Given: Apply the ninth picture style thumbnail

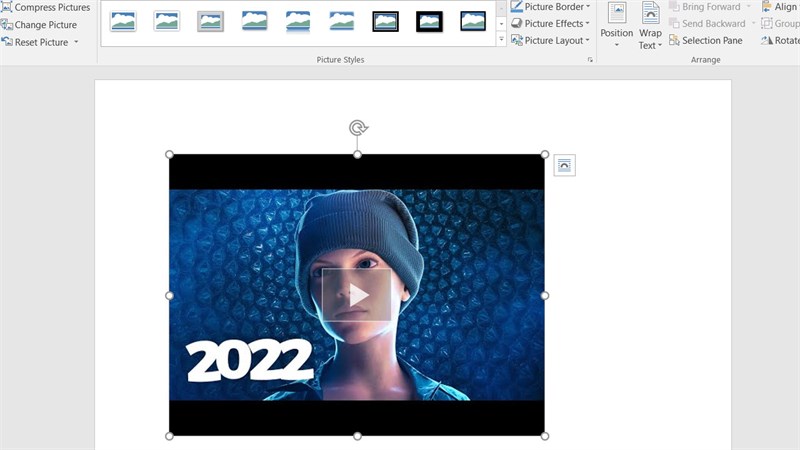Looking at the screenshot, I should (x=473, y=21).
